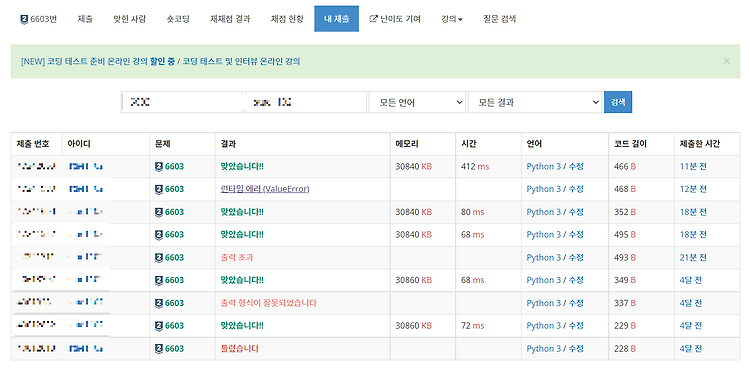Click the tier badge icon in the 11분 전 row
The width and height of the screenshot is (750, 368).
click(159, 167)
